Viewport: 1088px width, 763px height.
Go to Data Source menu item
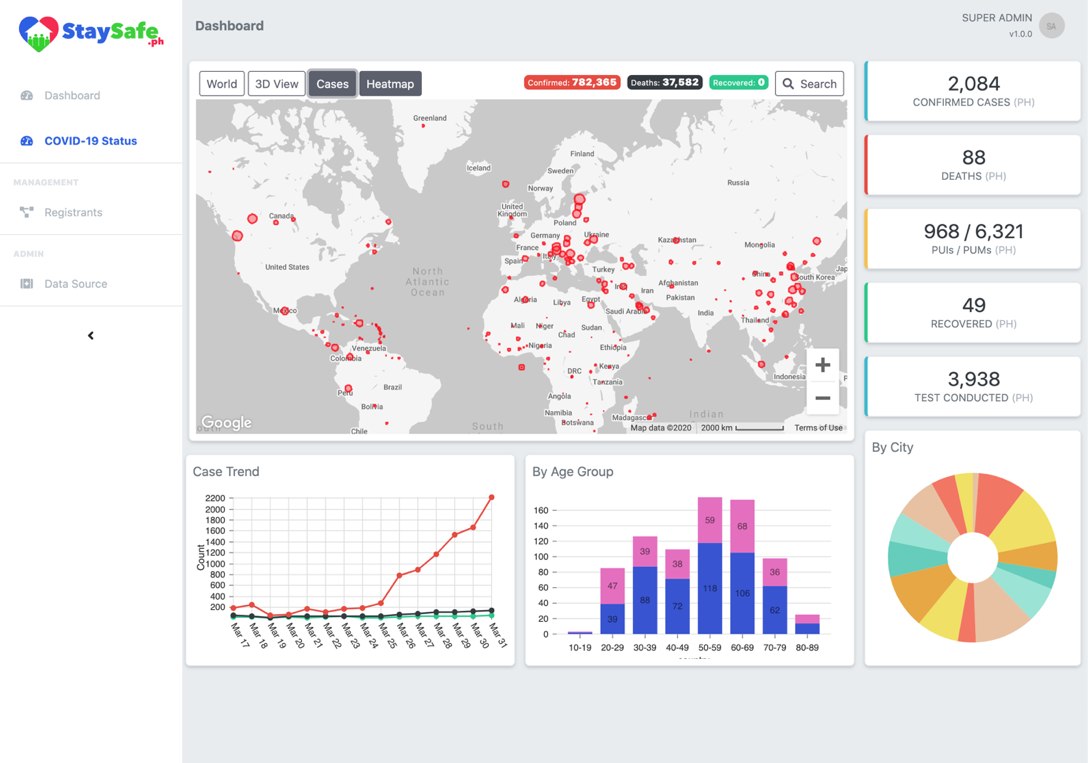coord(76,284)
